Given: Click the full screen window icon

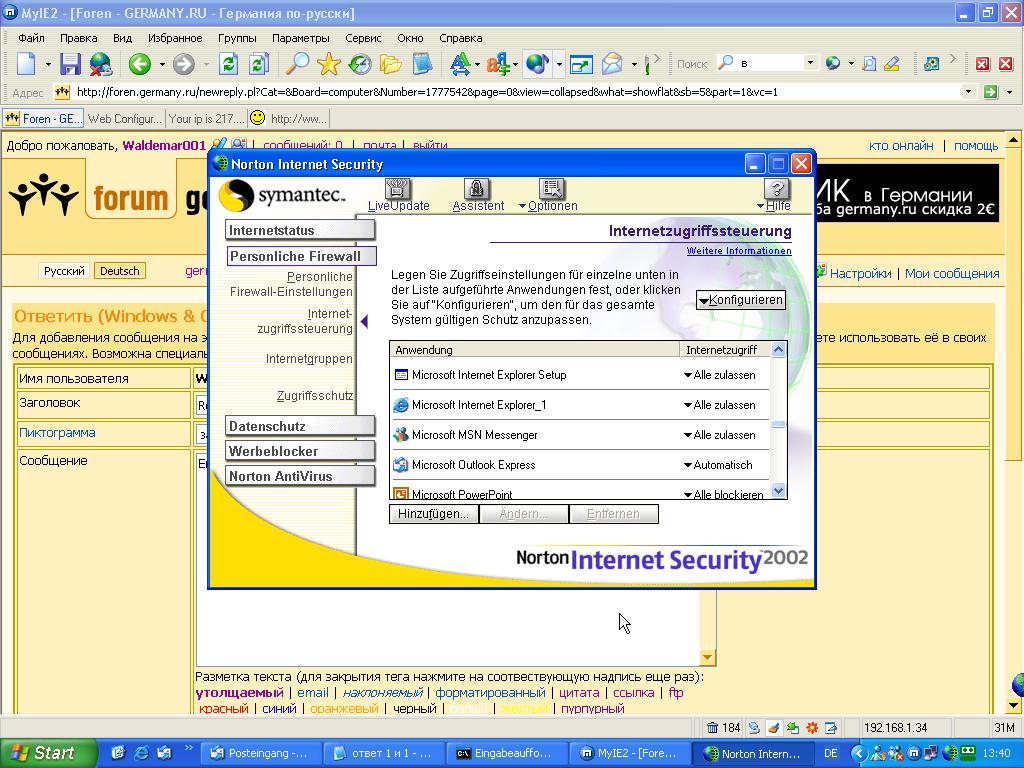Looking at the screenshot, I should point(581,64).
